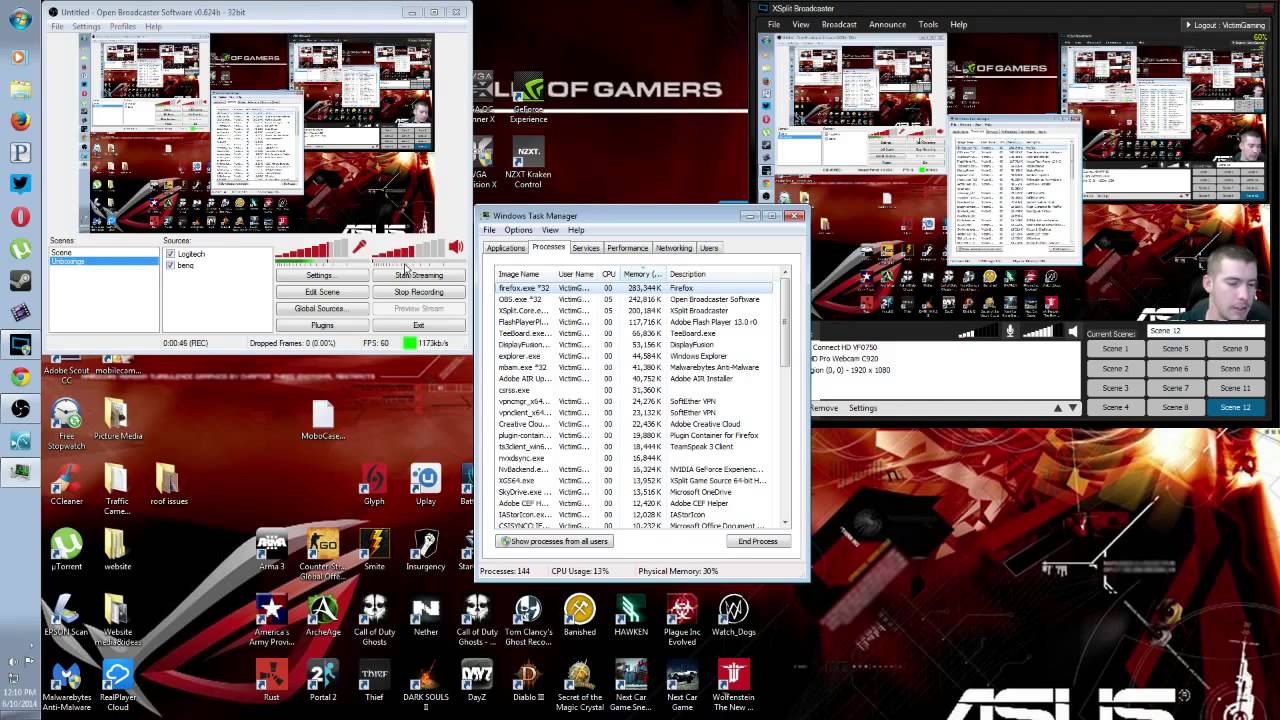Click Settings link under XSplit sources list
The image size is (1280, 720).
tap(863, 408)
